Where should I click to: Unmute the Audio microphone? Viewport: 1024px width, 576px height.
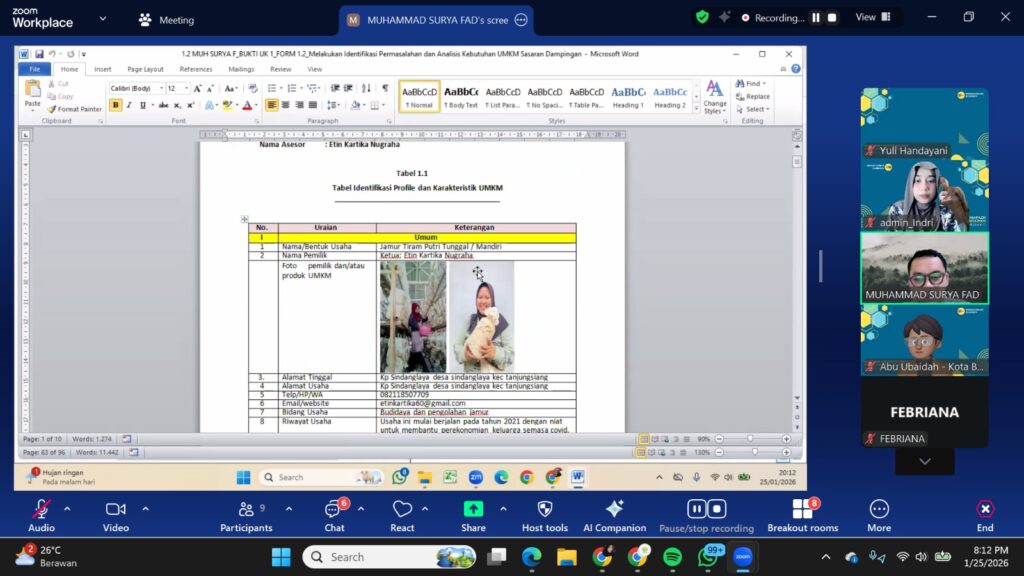(x=41, y=511)
